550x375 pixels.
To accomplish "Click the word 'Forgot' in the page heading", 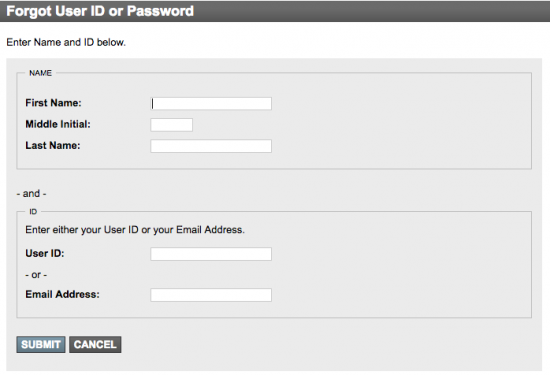I will click(29, 11).
